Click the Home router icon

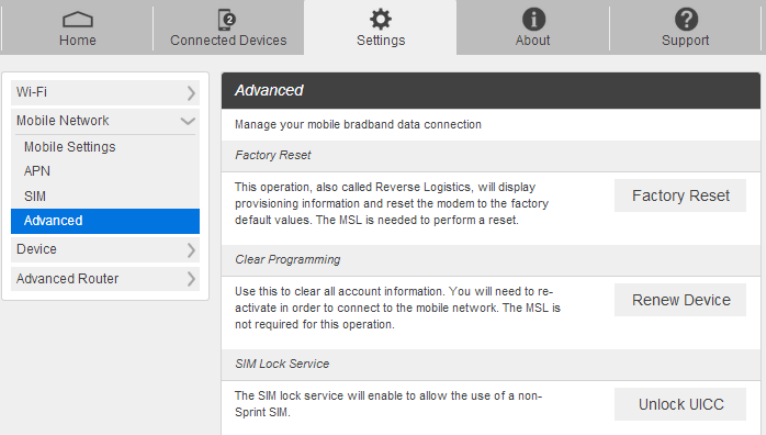pyautogui.click(x=78, y=19)
